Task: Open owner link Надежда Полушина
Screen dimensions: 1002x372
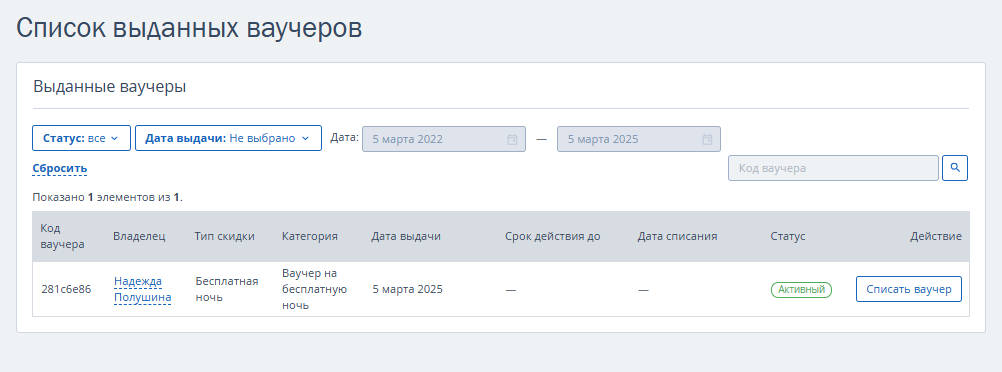Action: tap(143, 289)
